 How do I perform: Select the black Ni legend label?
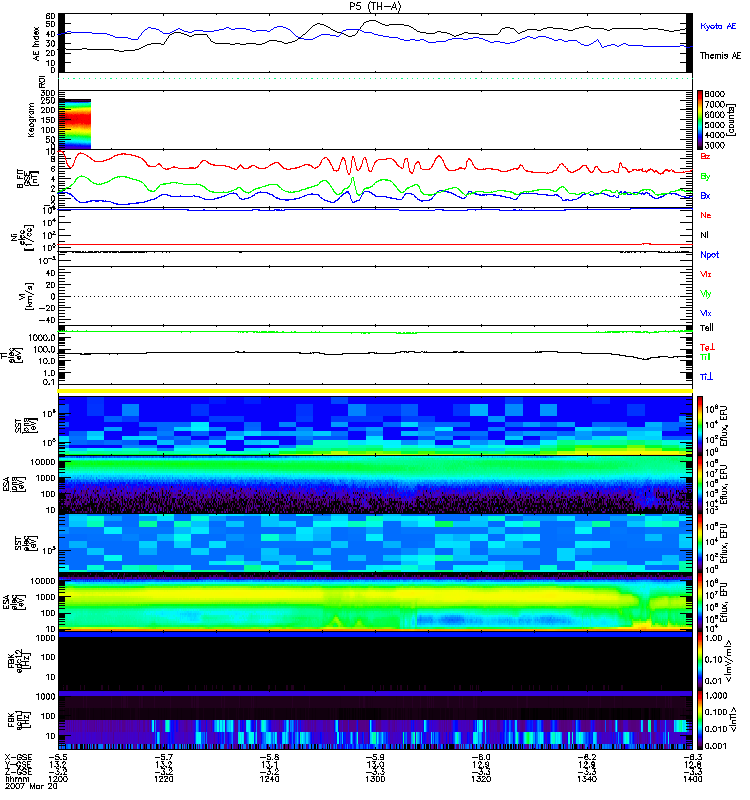704,235
